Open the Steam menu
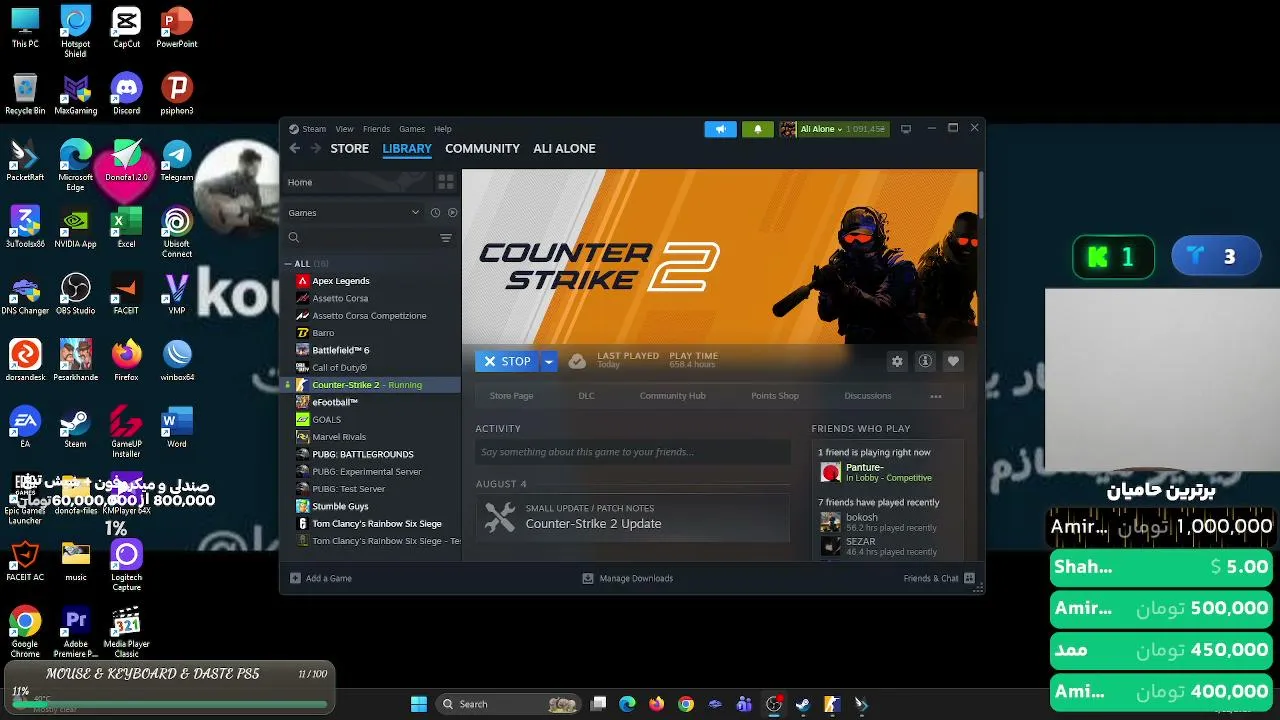 pyautogui.click(x=314, y=129)
